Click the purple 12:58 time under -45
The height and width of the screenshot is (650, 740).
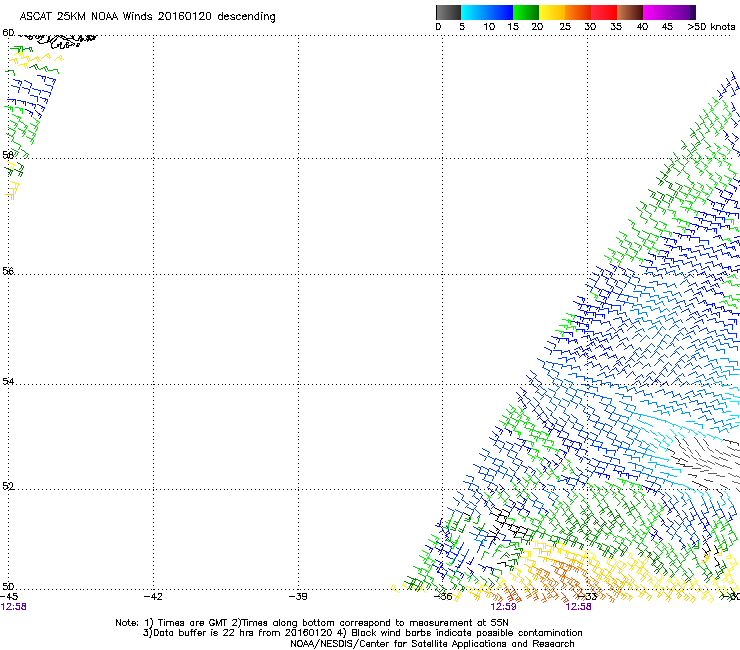[x=14, y=607]
